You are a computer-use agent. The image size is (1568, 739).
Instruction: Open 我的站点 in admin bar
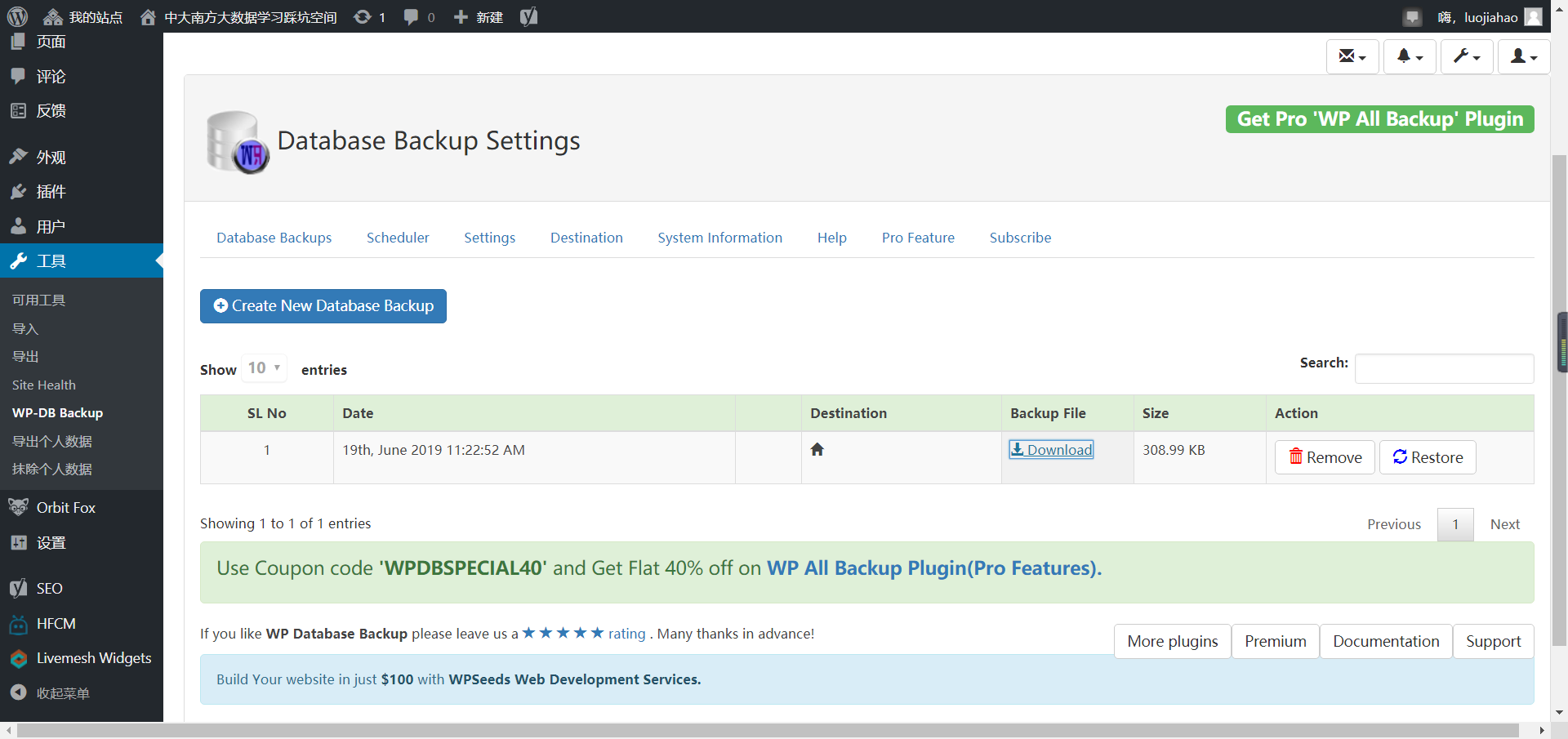click(x=82, y=17)
